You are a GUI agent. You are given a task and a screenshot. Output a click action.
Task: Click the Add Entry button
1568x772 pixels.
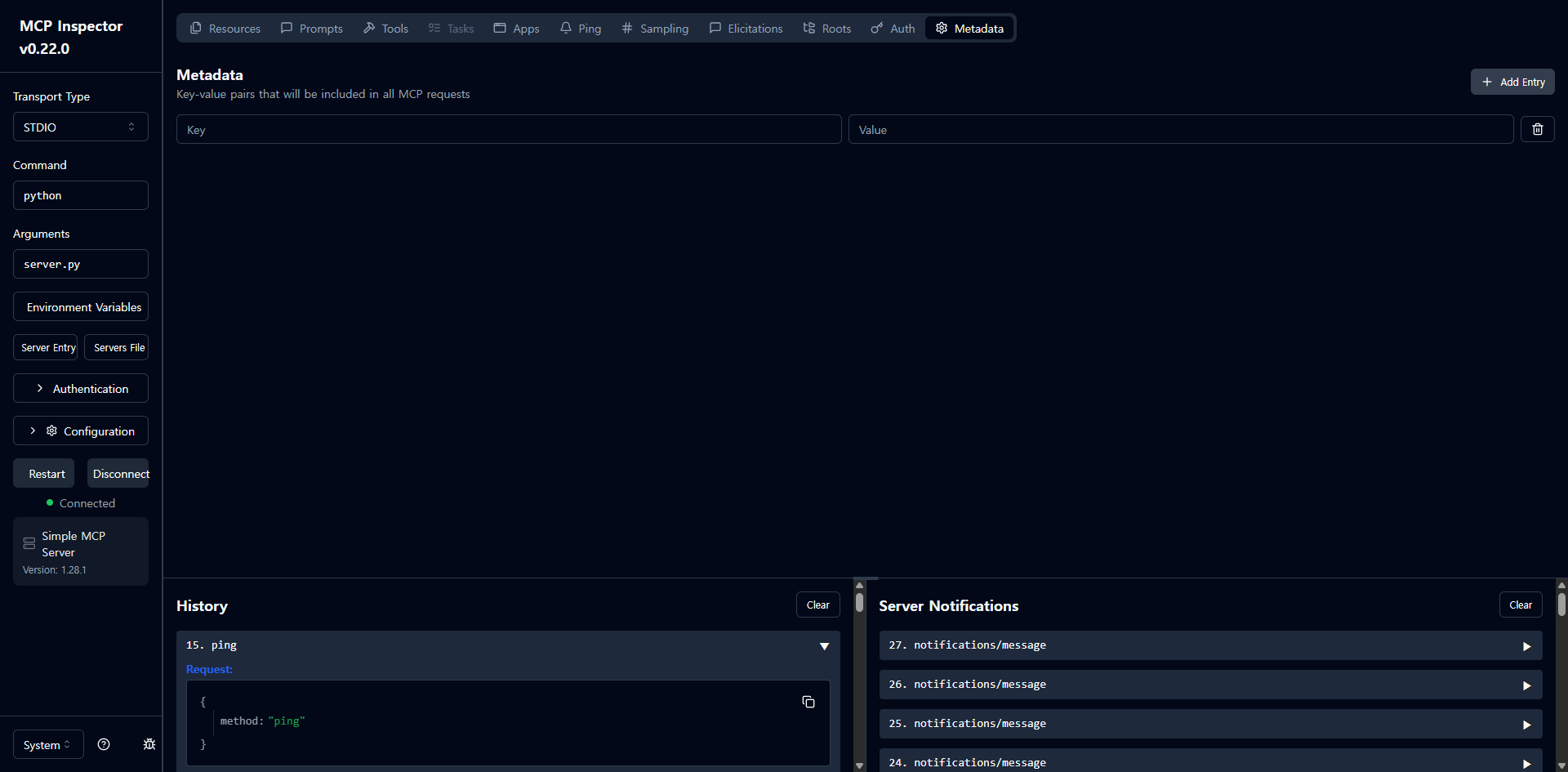click(1512, 82)
